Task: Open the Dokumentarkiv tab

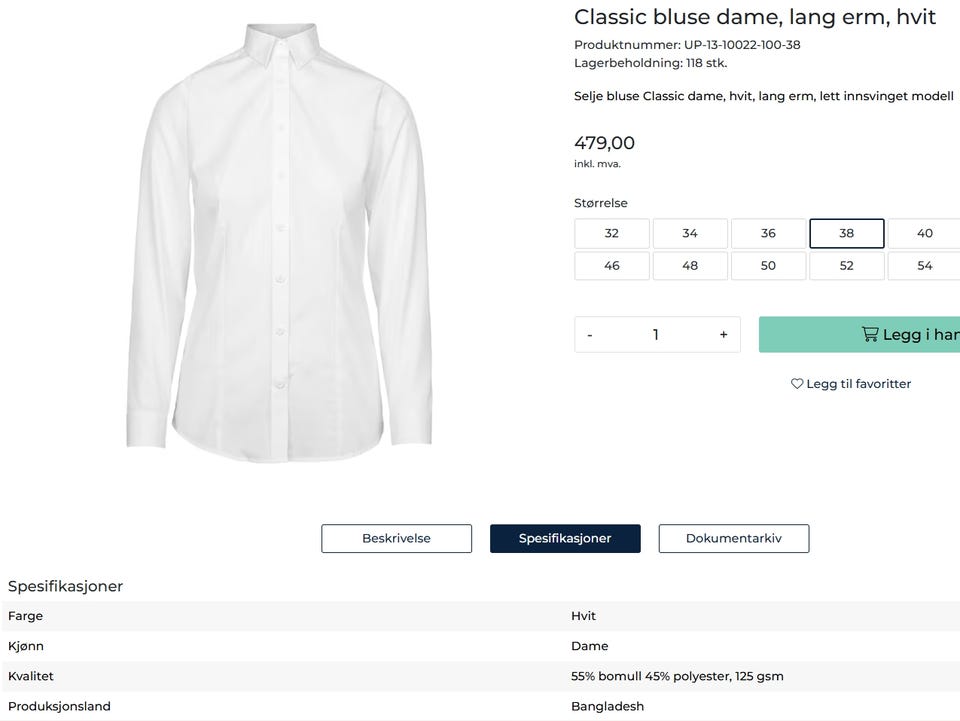Action: coord(733,538)
